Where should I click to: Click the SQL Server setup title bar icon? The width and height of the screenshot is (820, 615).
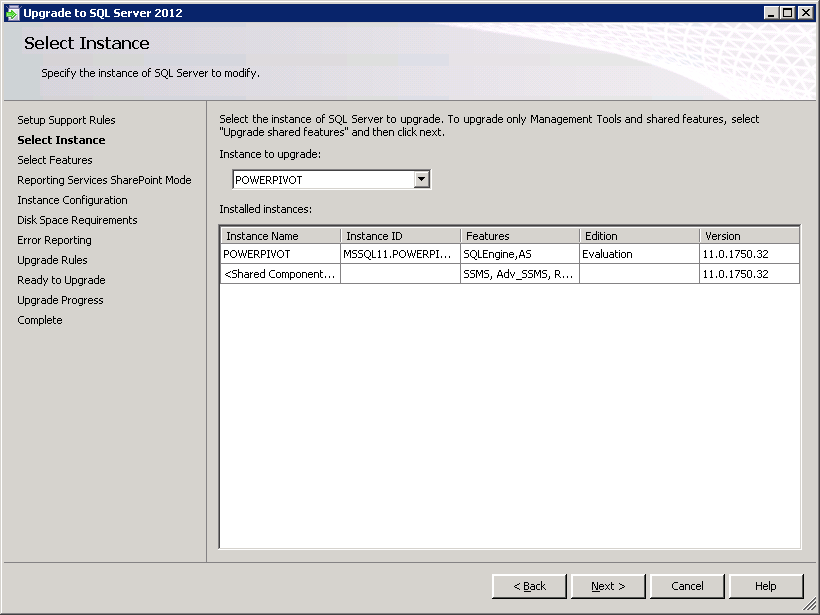[12, 13]
